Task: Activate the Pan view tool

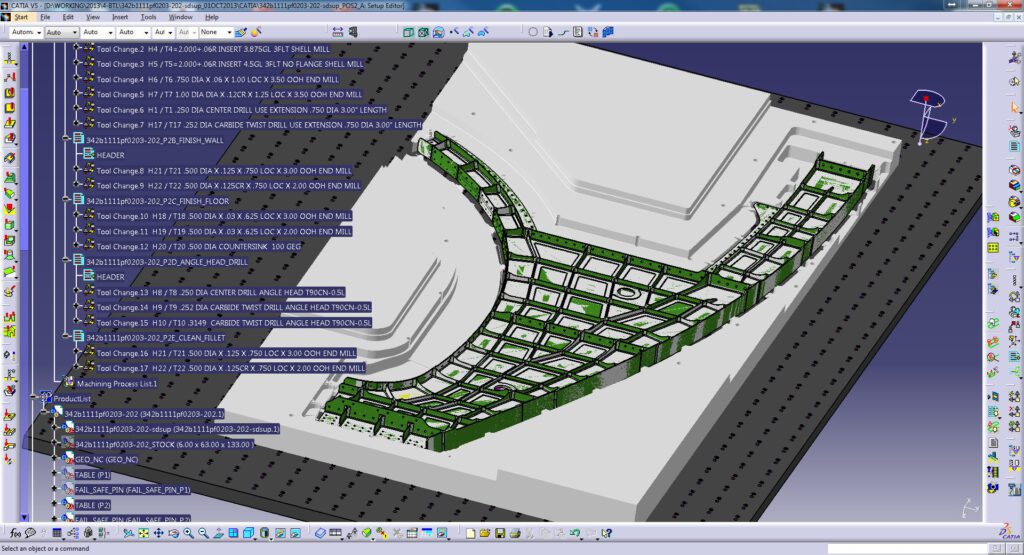Action: (x=161, y=533)
